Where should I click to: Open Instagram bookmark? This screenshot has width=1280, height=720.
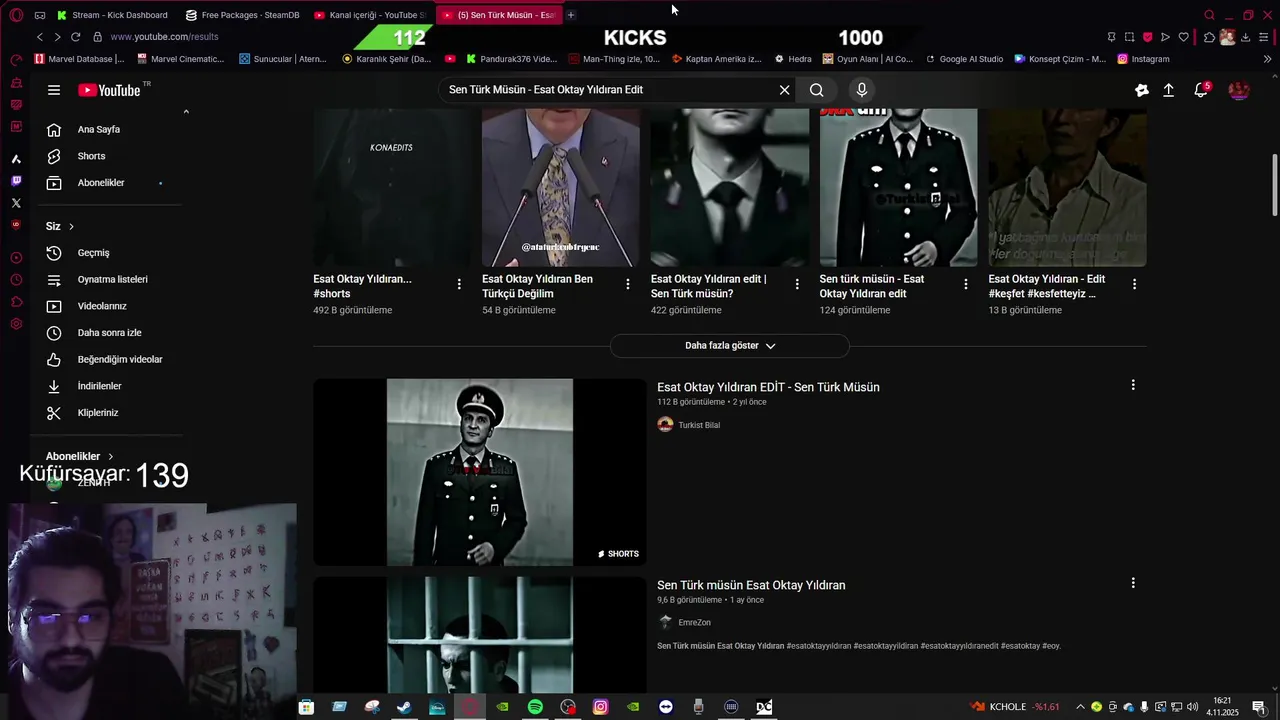point(1143,59)
